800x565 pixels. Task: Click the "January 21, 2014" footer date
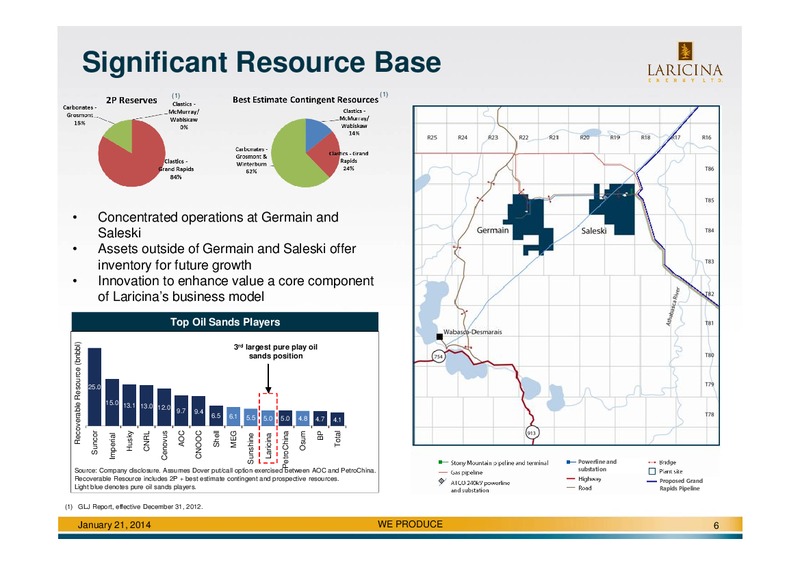(x=114, y=525)
